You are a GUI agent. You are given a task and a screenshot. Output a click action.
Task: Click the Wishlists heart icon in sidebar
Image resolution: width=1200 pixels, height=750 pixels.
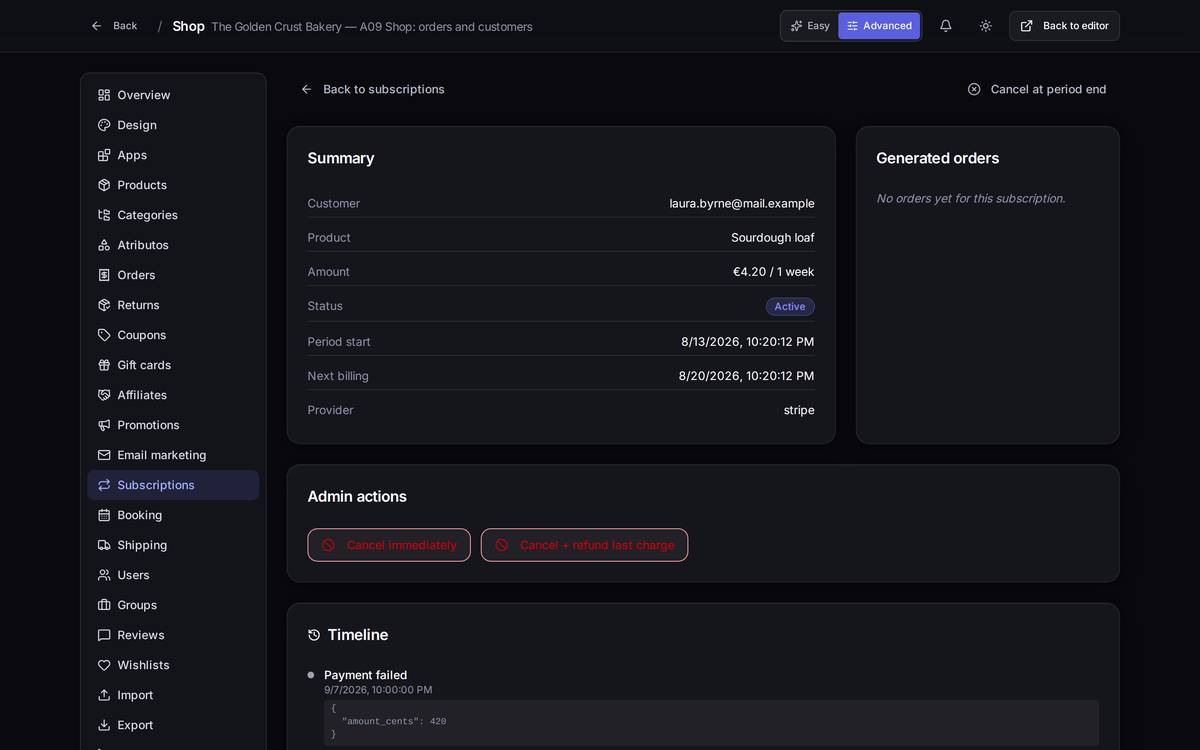[104, 665]
